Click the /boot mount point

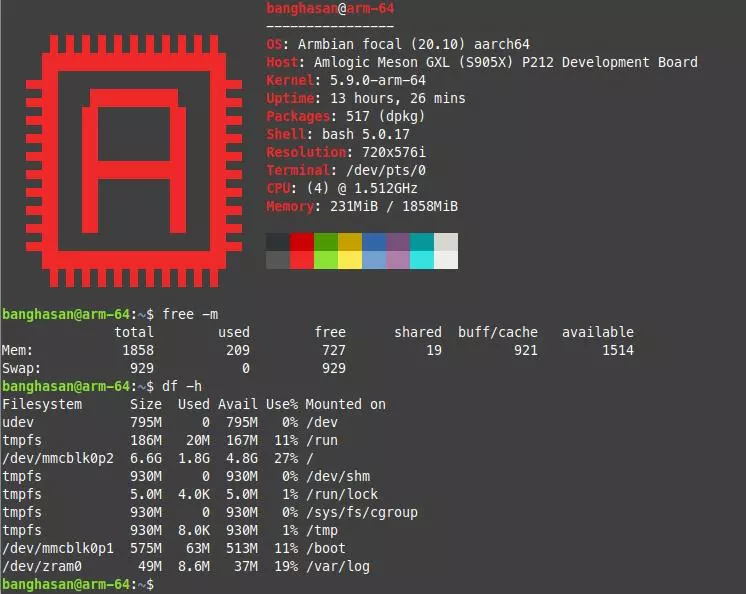pyautogui.click(x=326, y=548)
